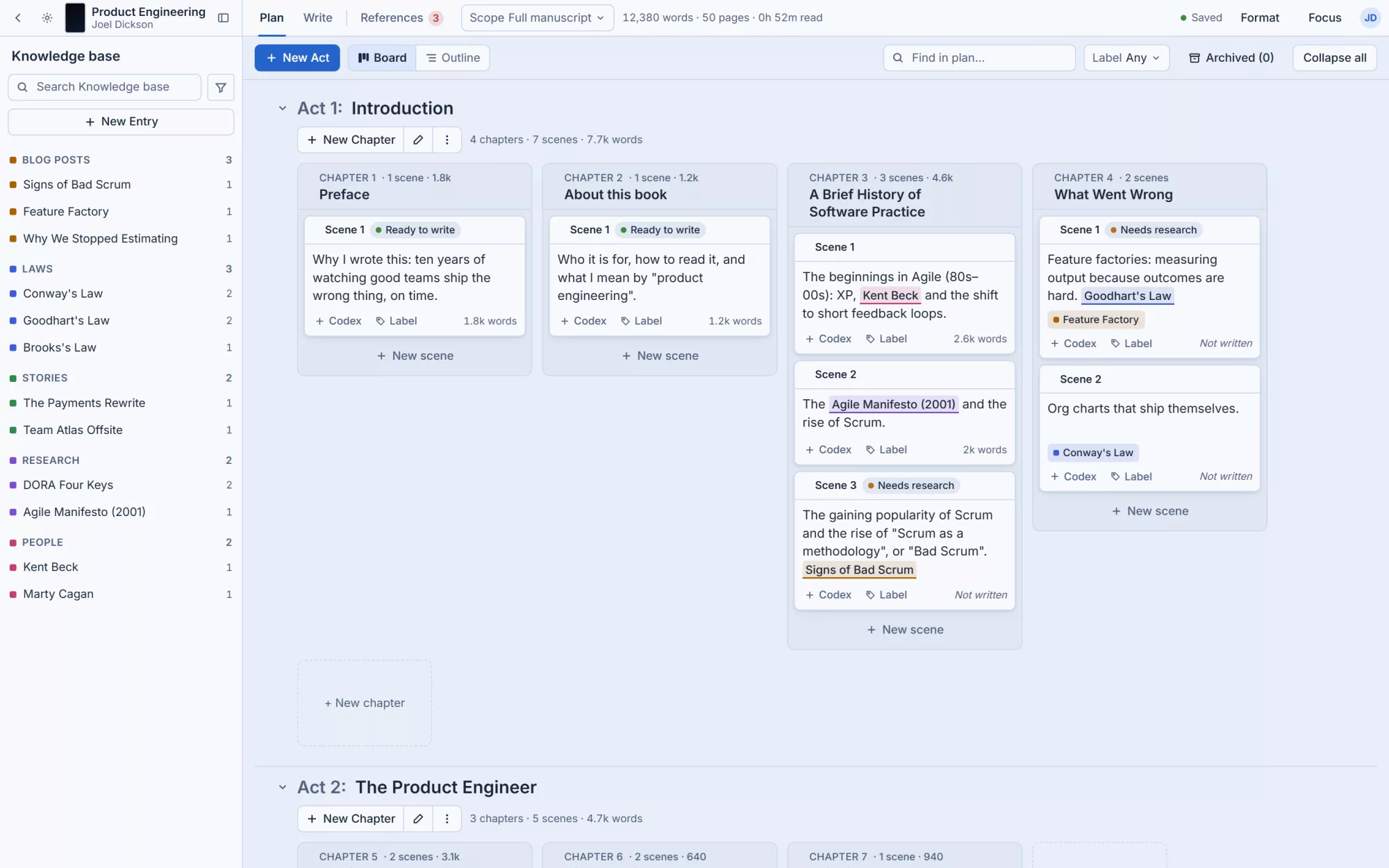Collapse Act 1 Introduction chevron
1389x868 pixels.
282,108
